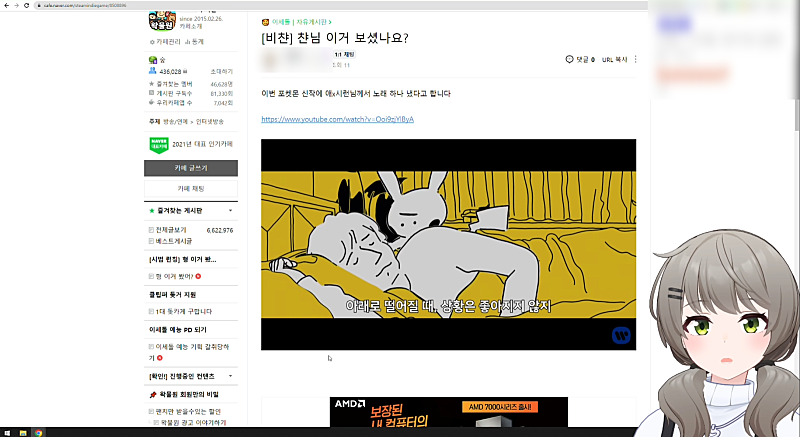Click the browser address bar URL

tap(85, 5)
